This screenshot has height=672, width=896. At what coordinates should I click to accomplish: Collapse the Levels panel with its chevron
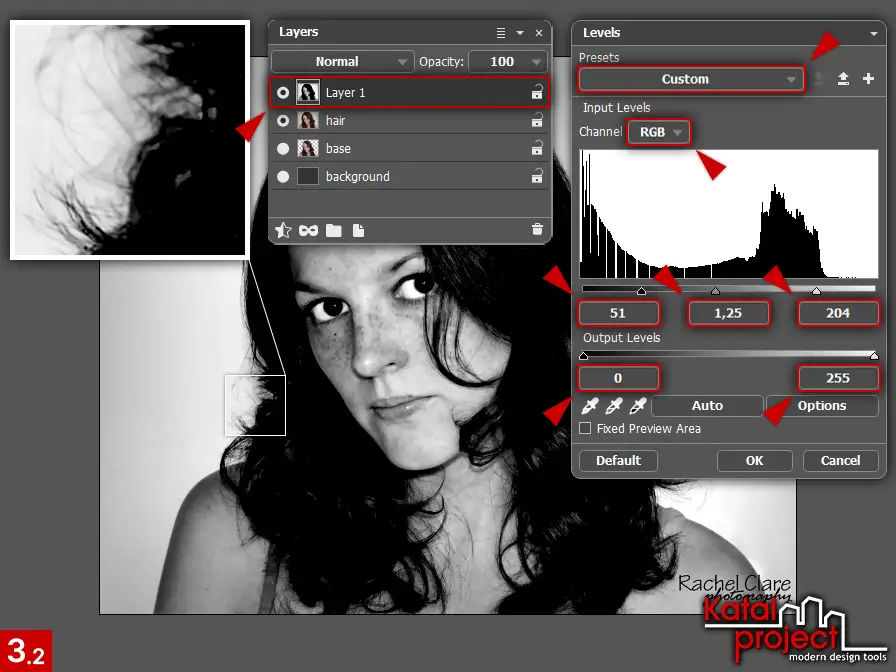point(873,33)
